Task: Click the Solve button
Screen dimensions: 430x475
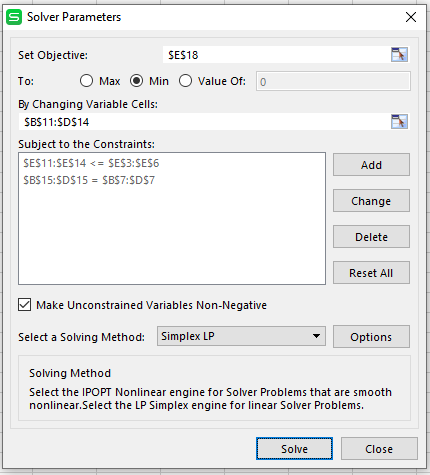Action: tap(294, 449)
